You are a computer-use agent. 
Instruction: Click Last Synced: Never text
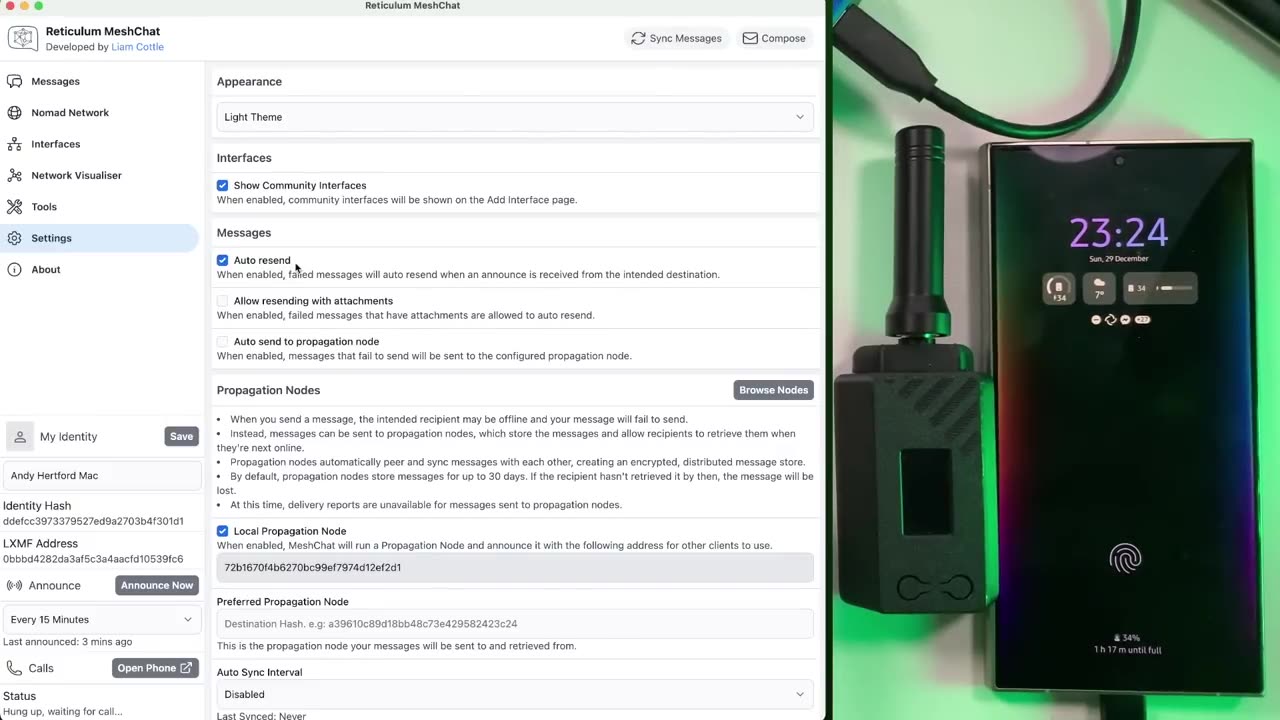pos(261,716)
